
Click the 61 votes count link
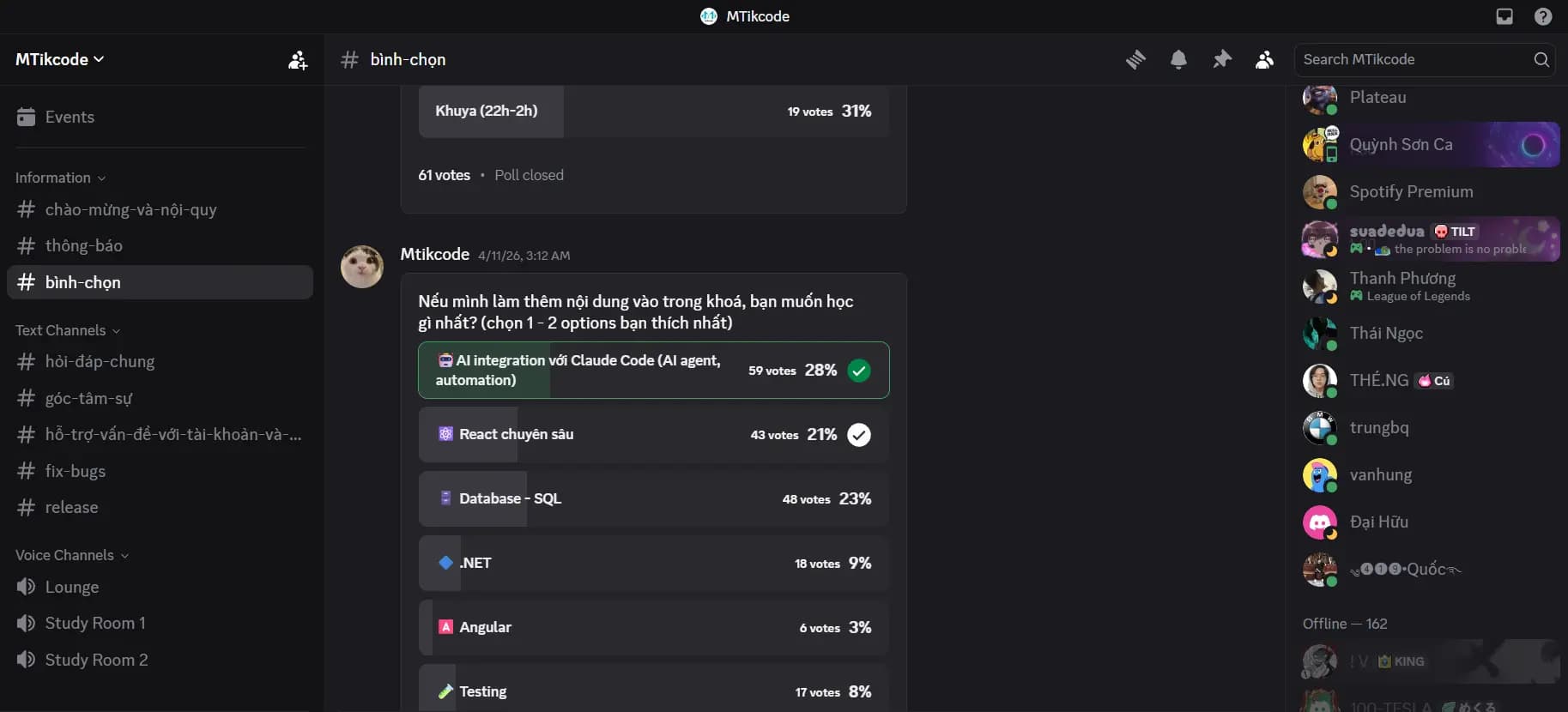tap(444, 175)
